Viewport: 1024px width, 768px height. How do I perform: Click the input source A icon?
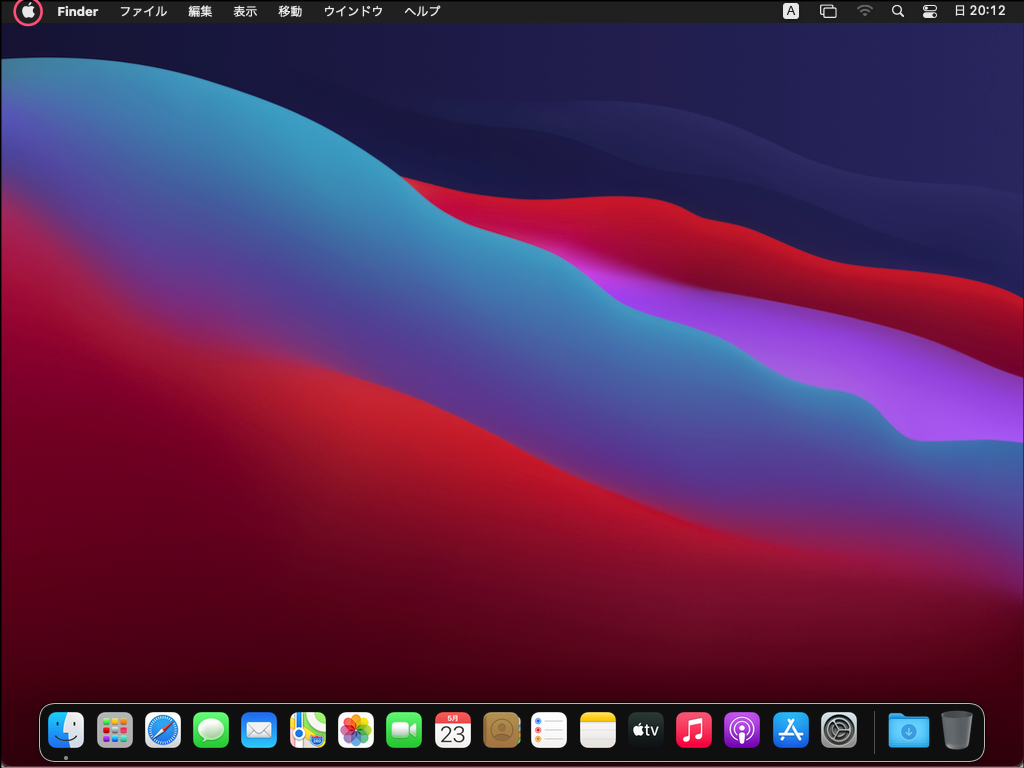point(791,11)
